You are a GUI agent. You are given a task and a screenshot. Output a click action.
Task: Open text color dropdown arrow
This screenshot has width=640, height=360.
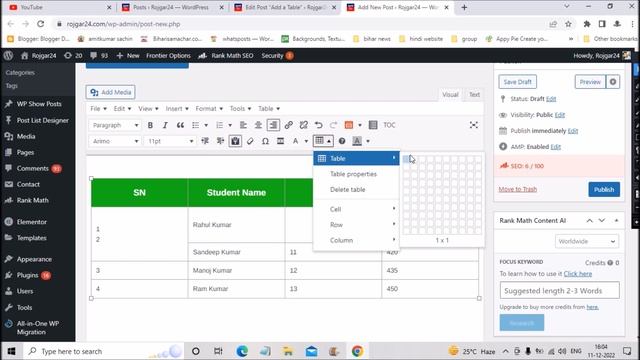(x=306, y=141)
